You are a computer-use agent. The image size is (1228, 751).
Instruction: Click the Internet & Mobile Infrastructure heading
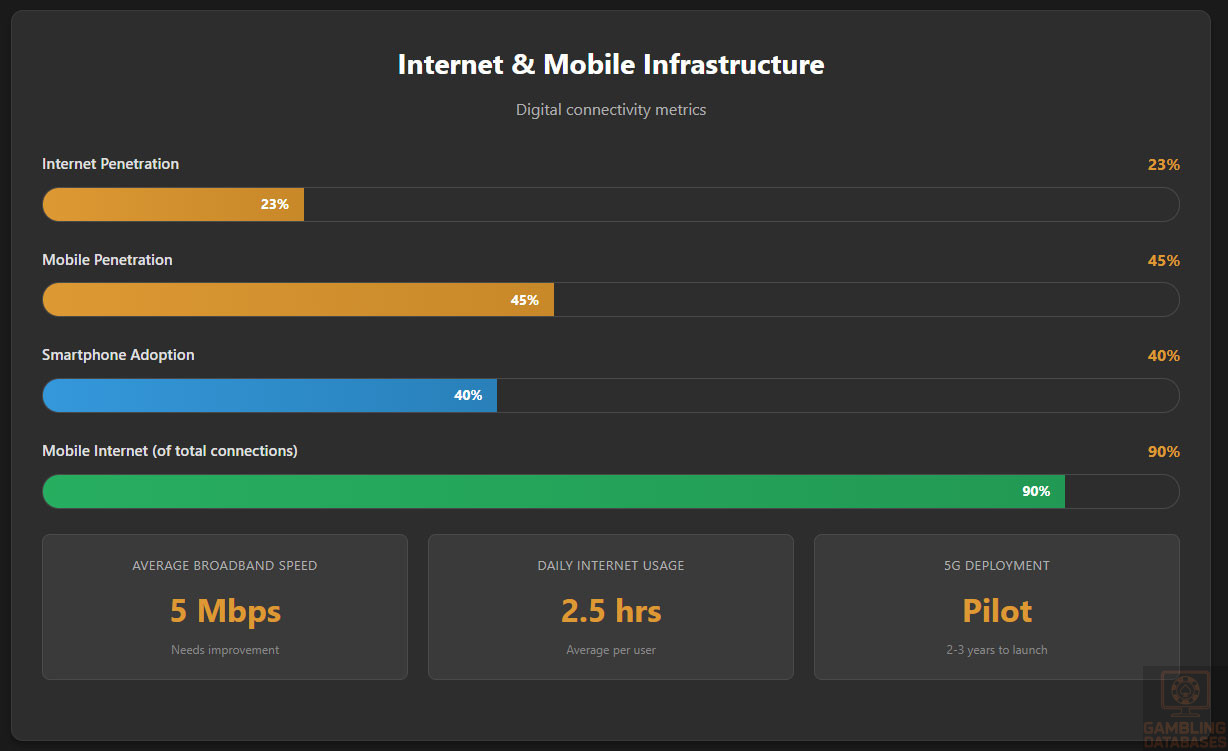point(611,64)
